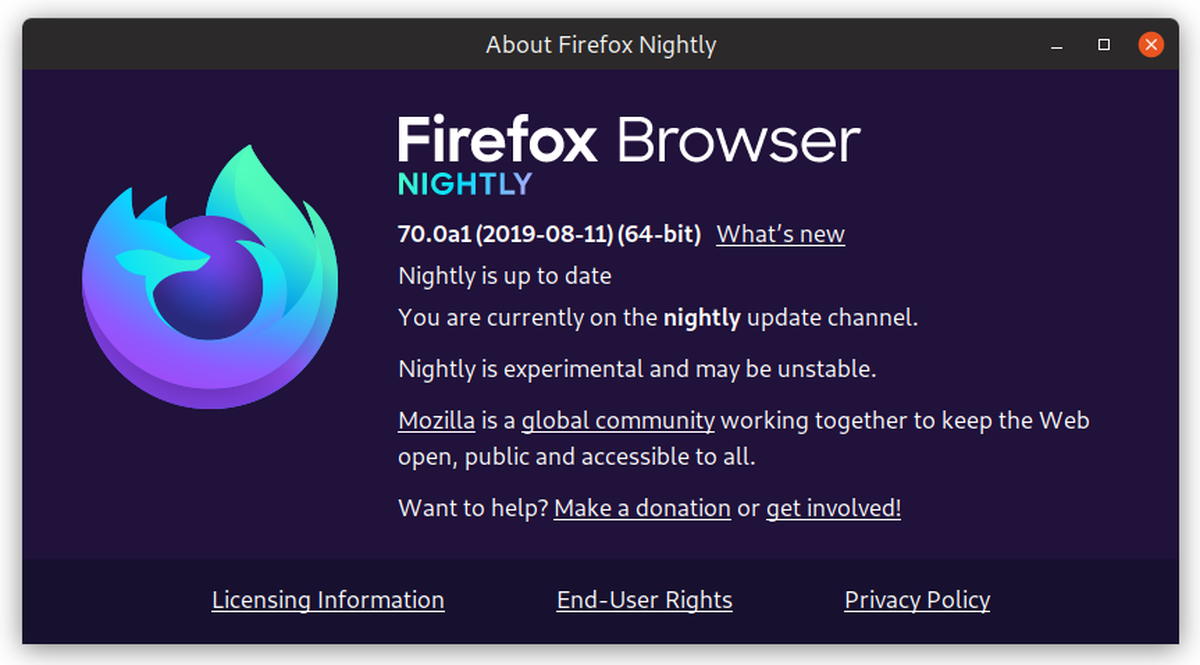Open the global community link
This screenshot has width=1200, height=665.
coord(617,420)
